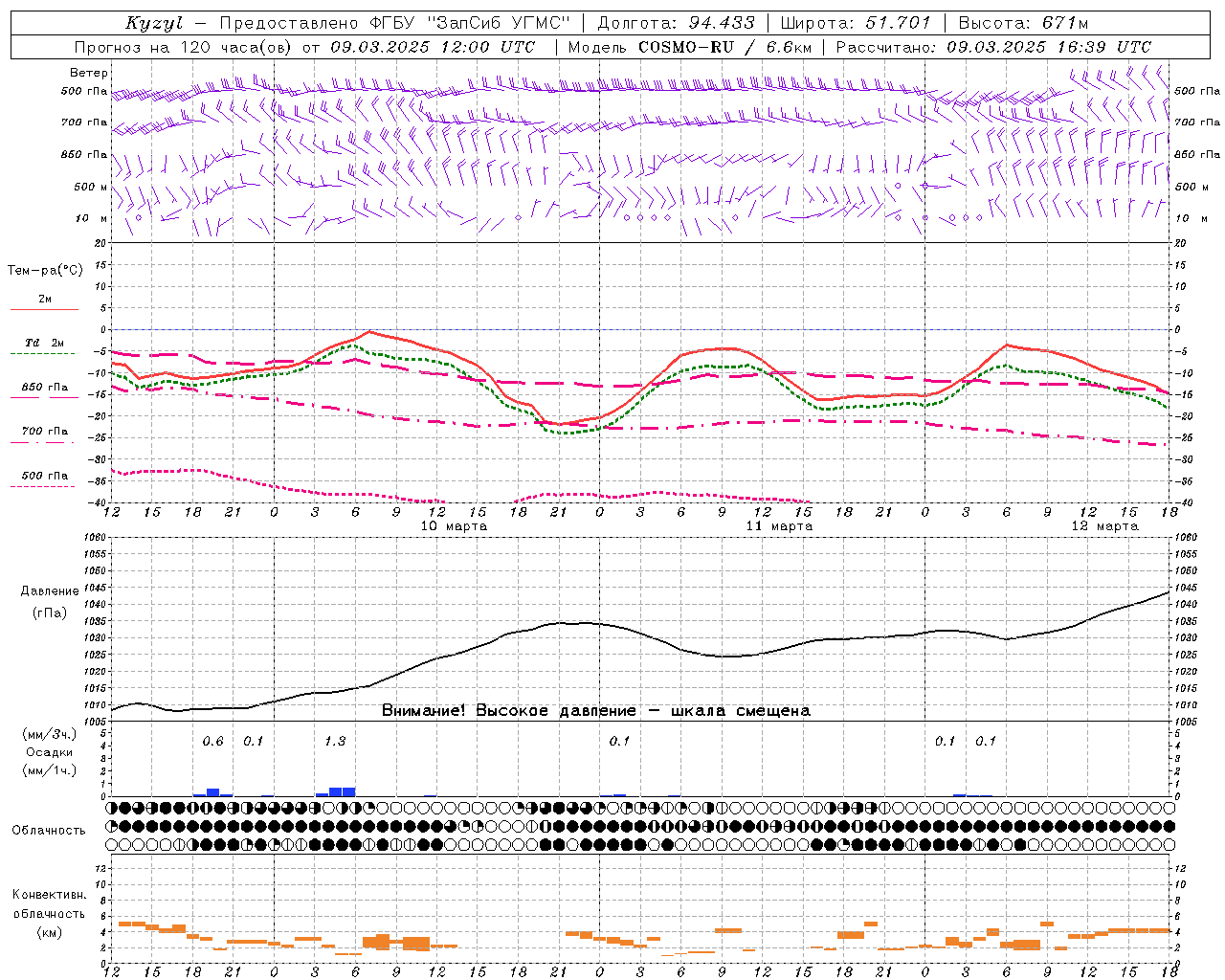Click the 850 гПа wind level label at left

(84, 155)
